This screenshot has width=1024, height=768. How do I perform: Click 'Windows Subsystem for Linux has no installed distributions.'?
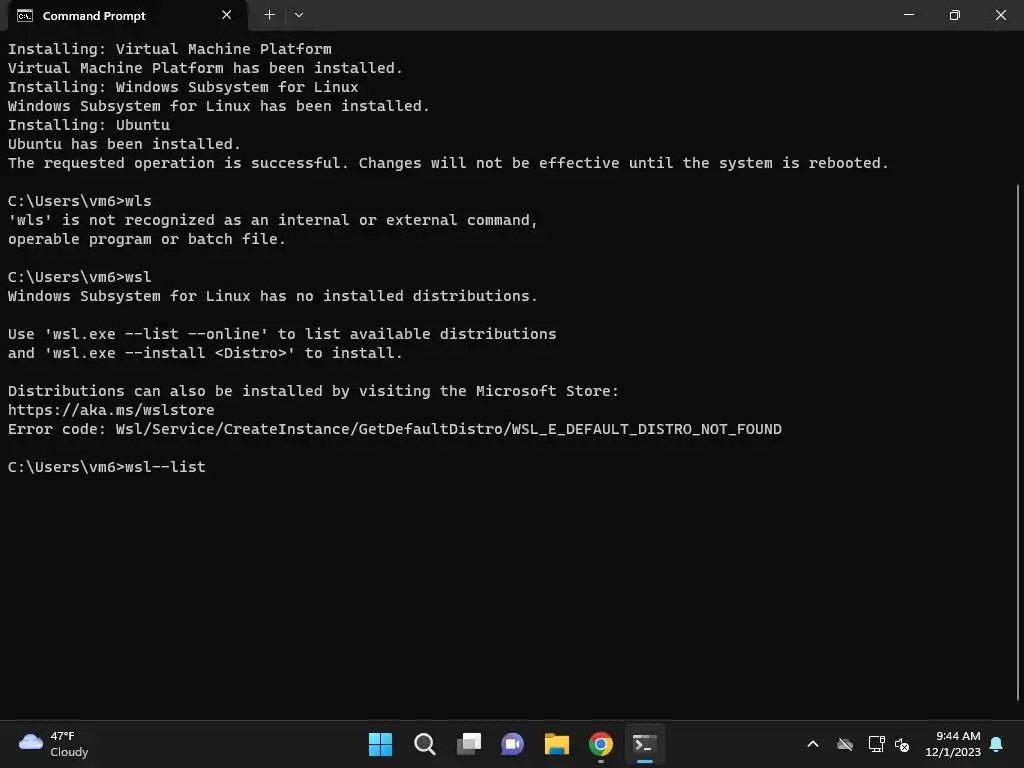(272, 296)
